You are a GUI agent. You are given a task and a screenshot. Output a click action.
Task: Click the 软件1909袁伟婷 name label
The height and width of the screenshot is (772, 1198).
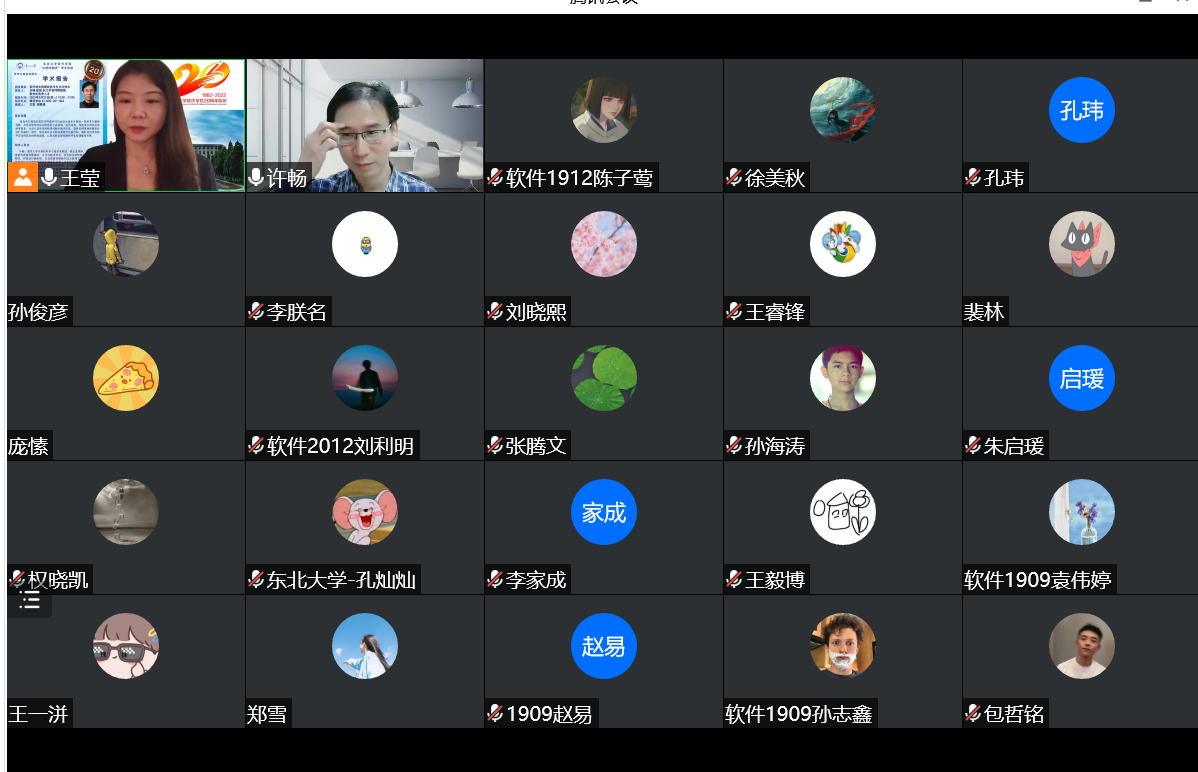point(1037,580)
